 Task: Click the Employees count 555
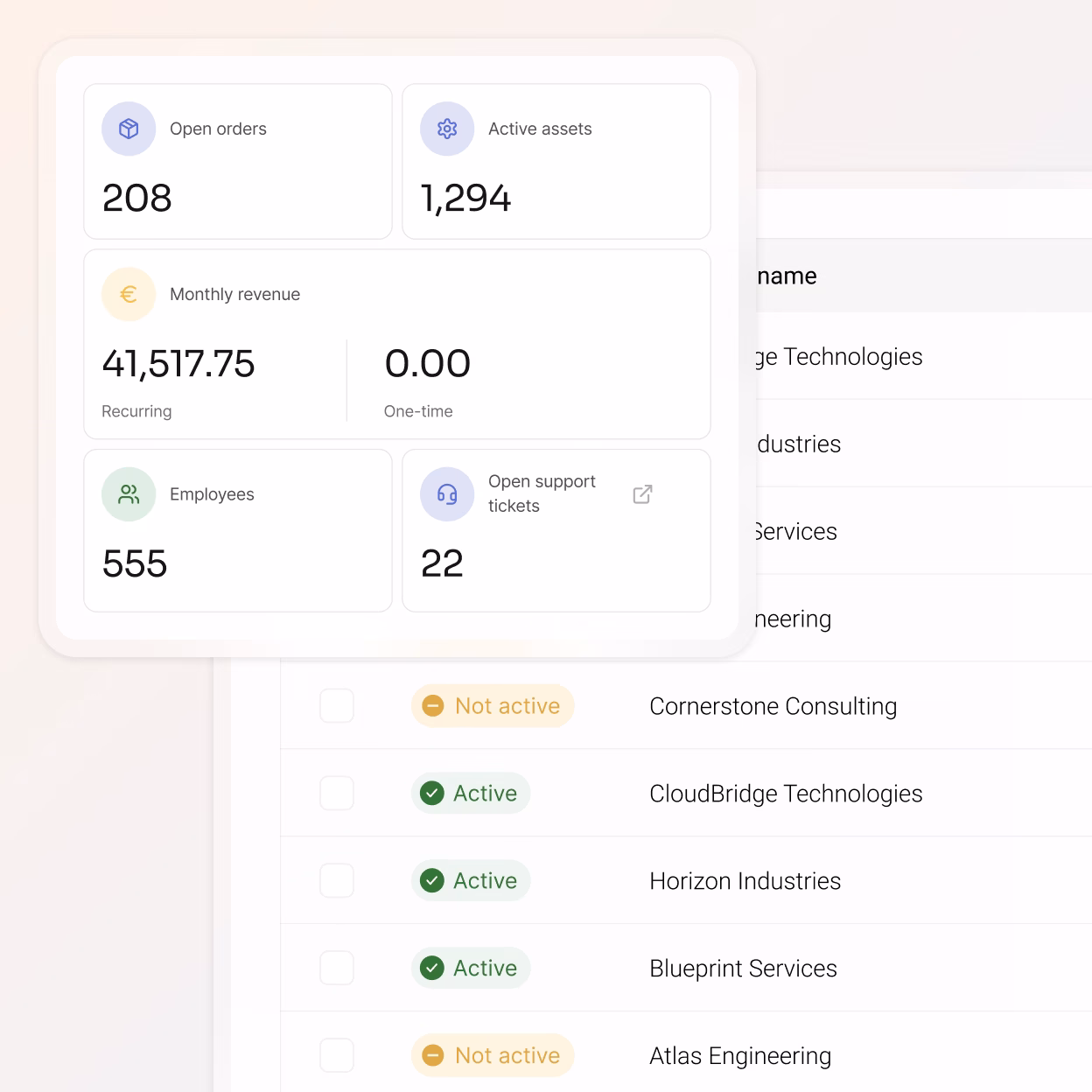point(135,563)
